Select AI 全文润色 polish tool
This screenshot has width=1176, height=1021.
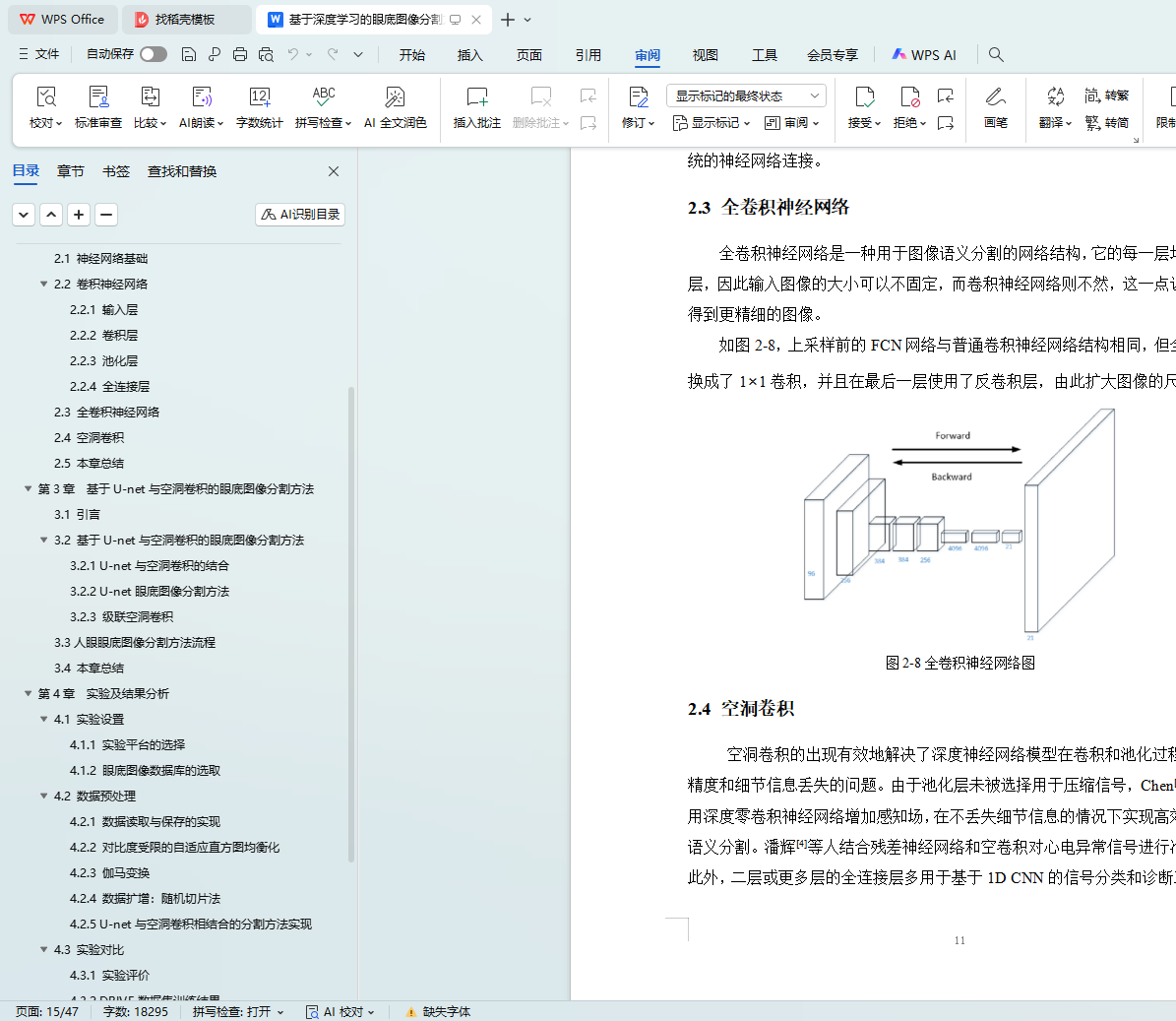395,97
